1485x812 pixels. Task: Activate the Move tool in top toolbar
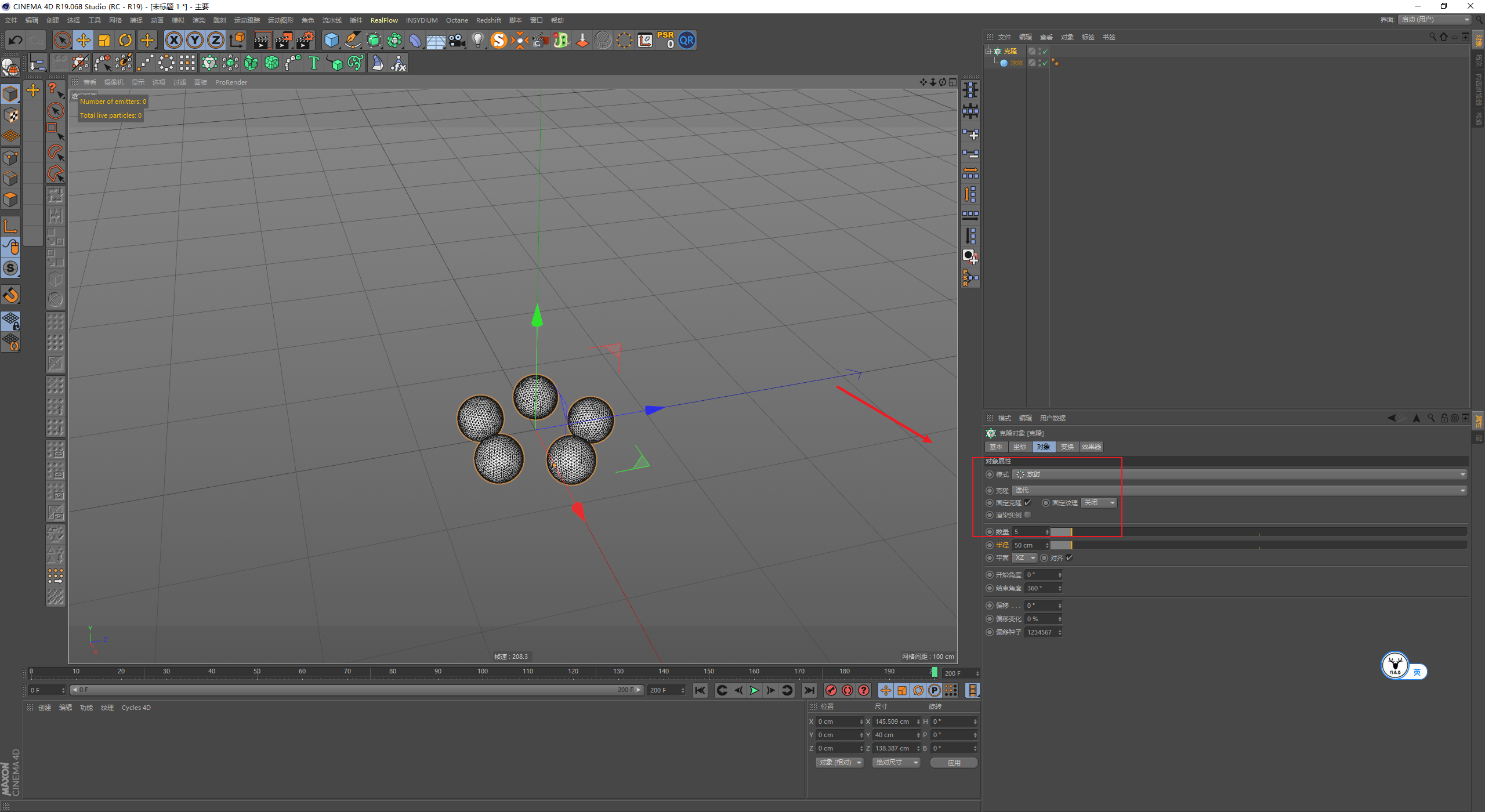(x=84, y=40)
